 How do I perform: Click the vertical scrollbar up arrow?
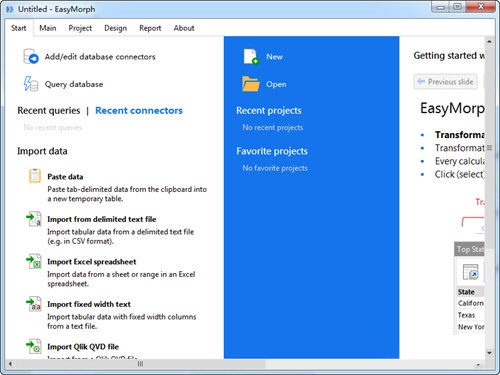[x=489, y=42]
